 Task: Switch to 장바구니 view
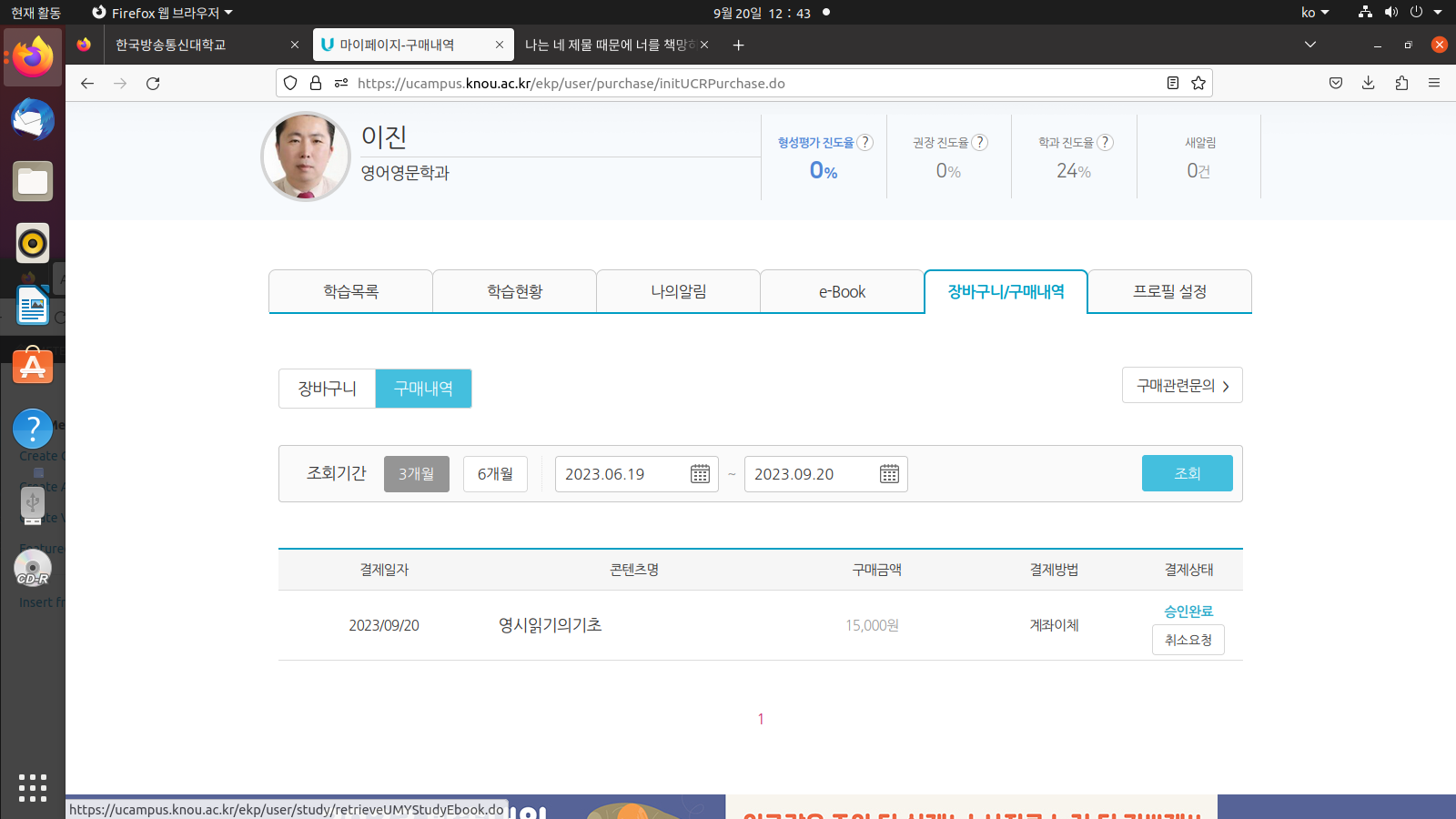tap(327, 389)
